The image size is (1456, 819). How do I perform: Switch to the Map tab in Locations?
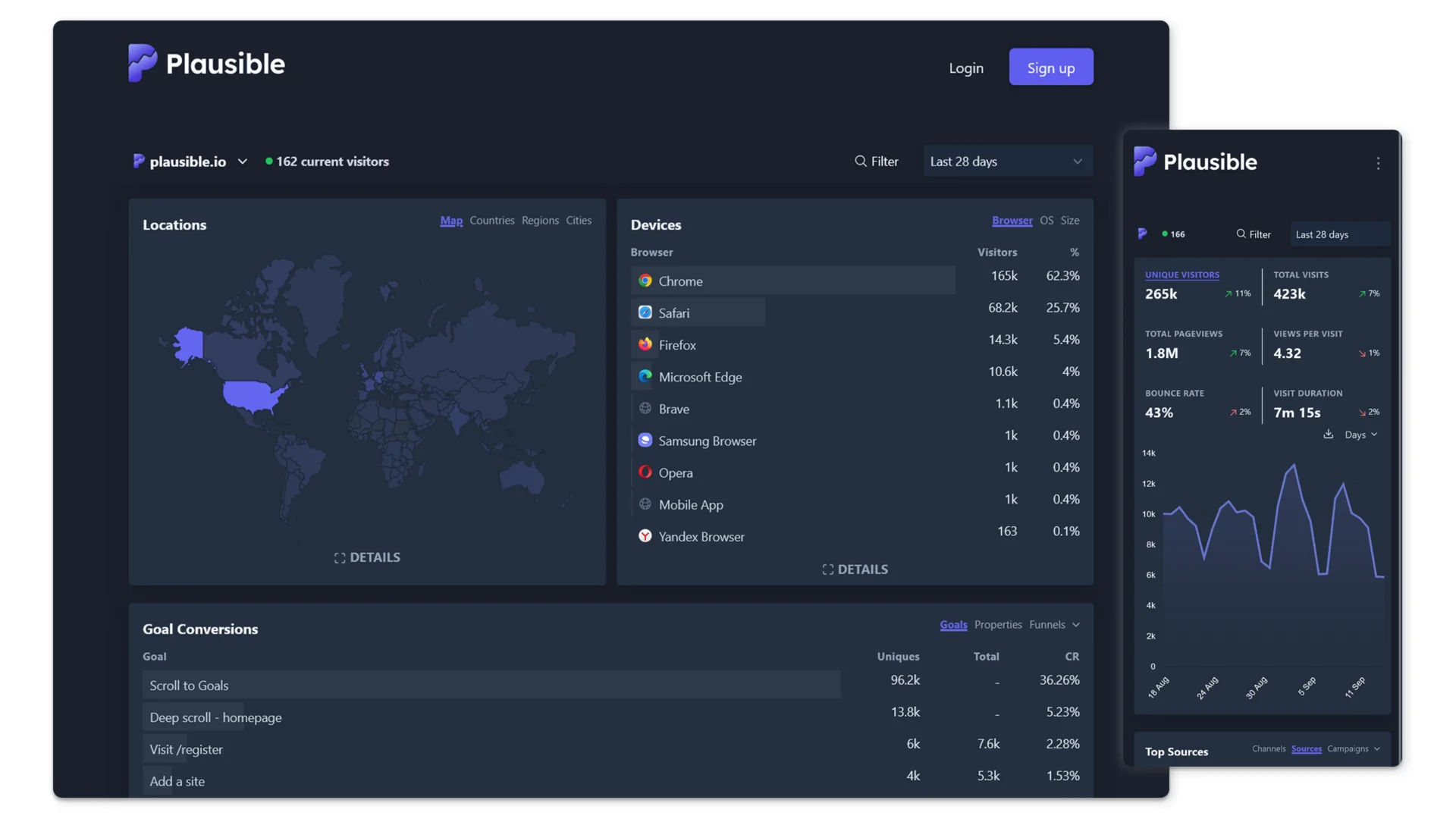pos(451,221)
